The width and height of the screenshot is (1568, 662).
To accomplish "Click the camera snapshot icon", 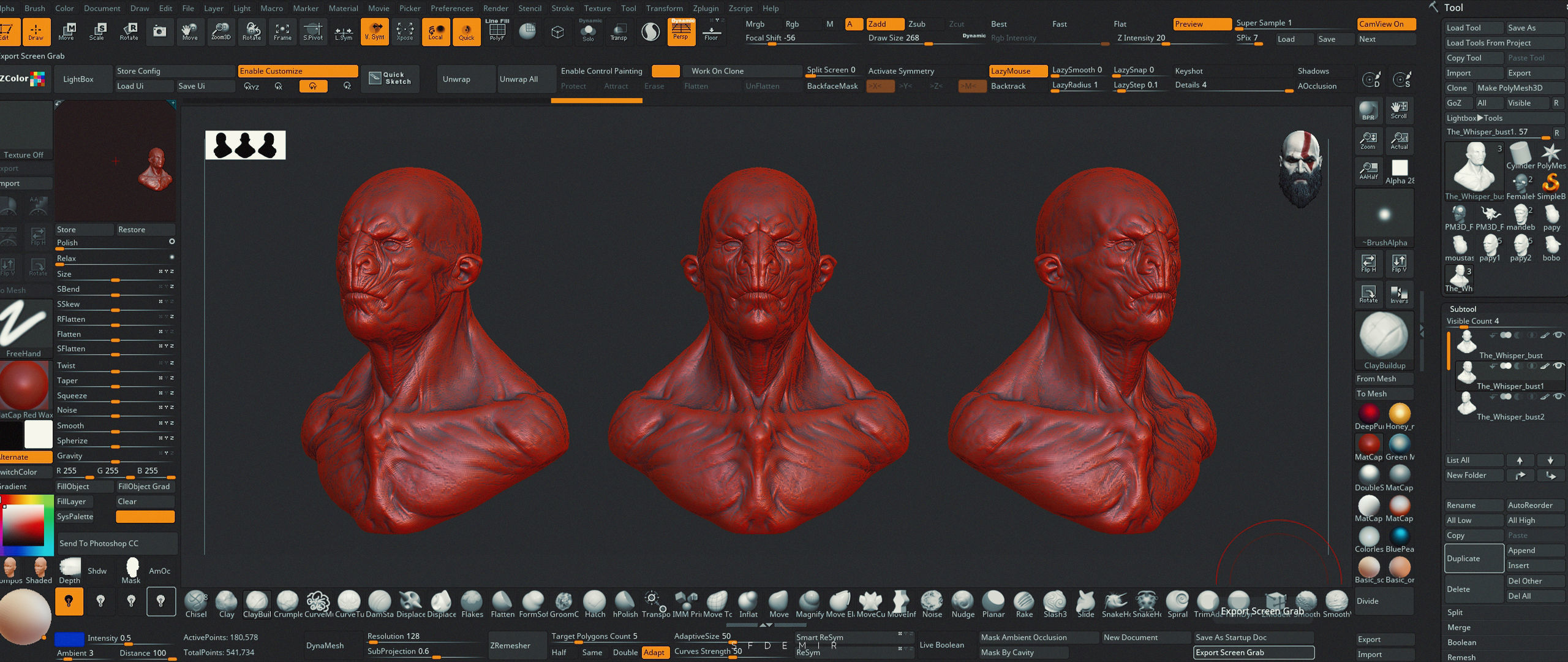I will (x=159, y=31).
